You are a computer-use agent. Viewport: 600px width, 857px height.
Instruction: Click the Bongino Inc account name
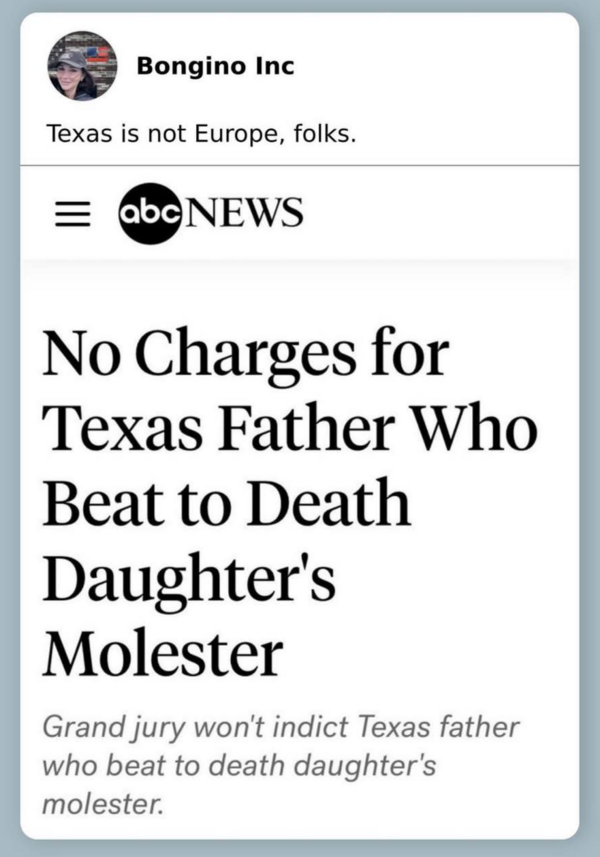(215, 66)
